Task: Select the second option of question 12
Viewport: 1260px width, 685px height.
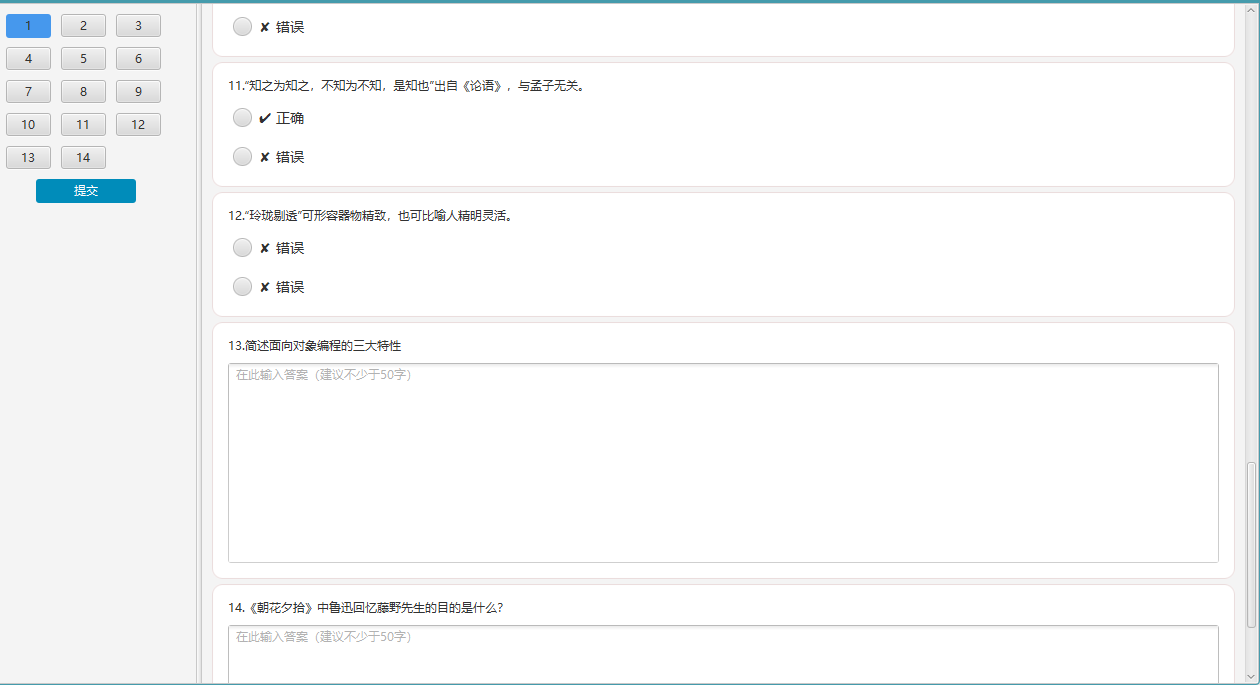Action: pos(242,287)
